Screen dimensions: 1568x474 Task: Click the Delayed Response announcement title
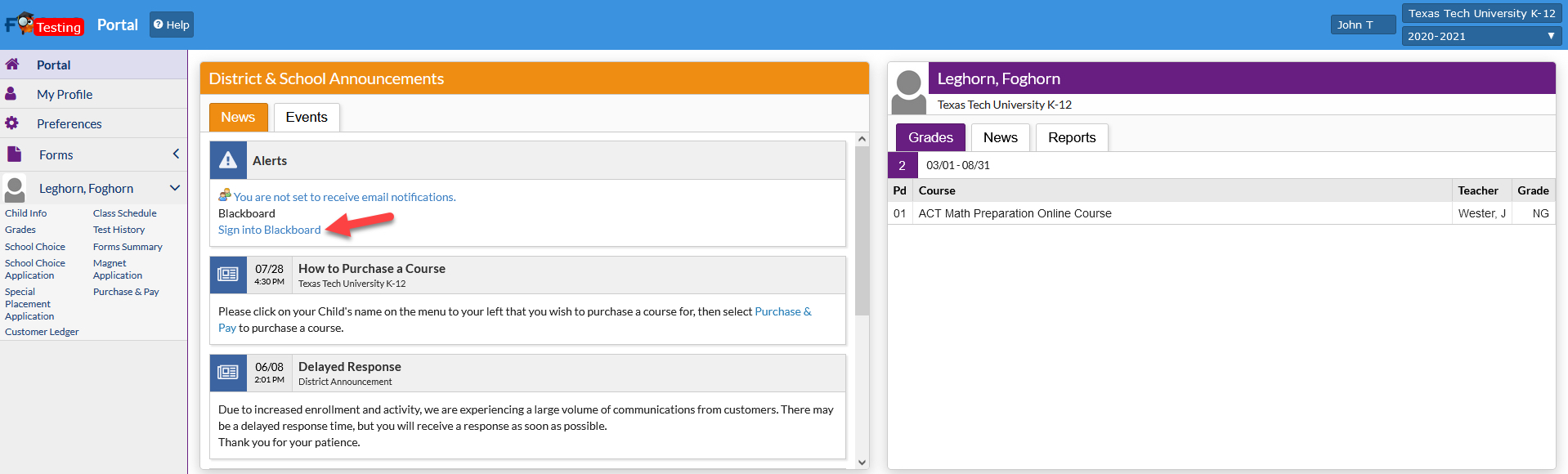pyautogui.click(x=350, y=367)
